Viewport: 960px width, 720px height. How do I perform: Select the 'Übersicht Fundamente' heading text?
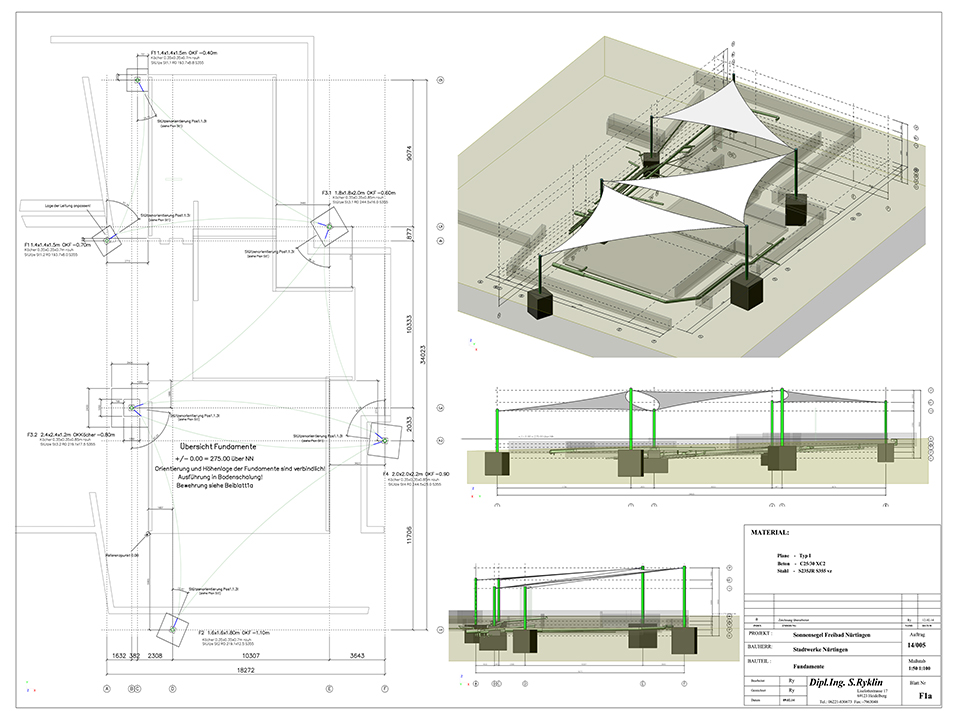(219, 446)
